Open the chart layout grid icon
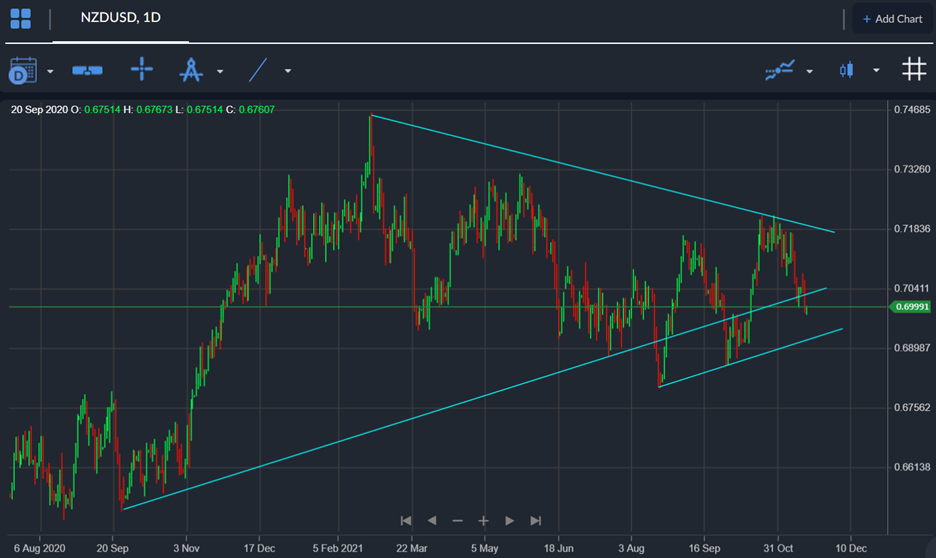The height and width of the screenshot is (558, 936). (x=20, y=19)
